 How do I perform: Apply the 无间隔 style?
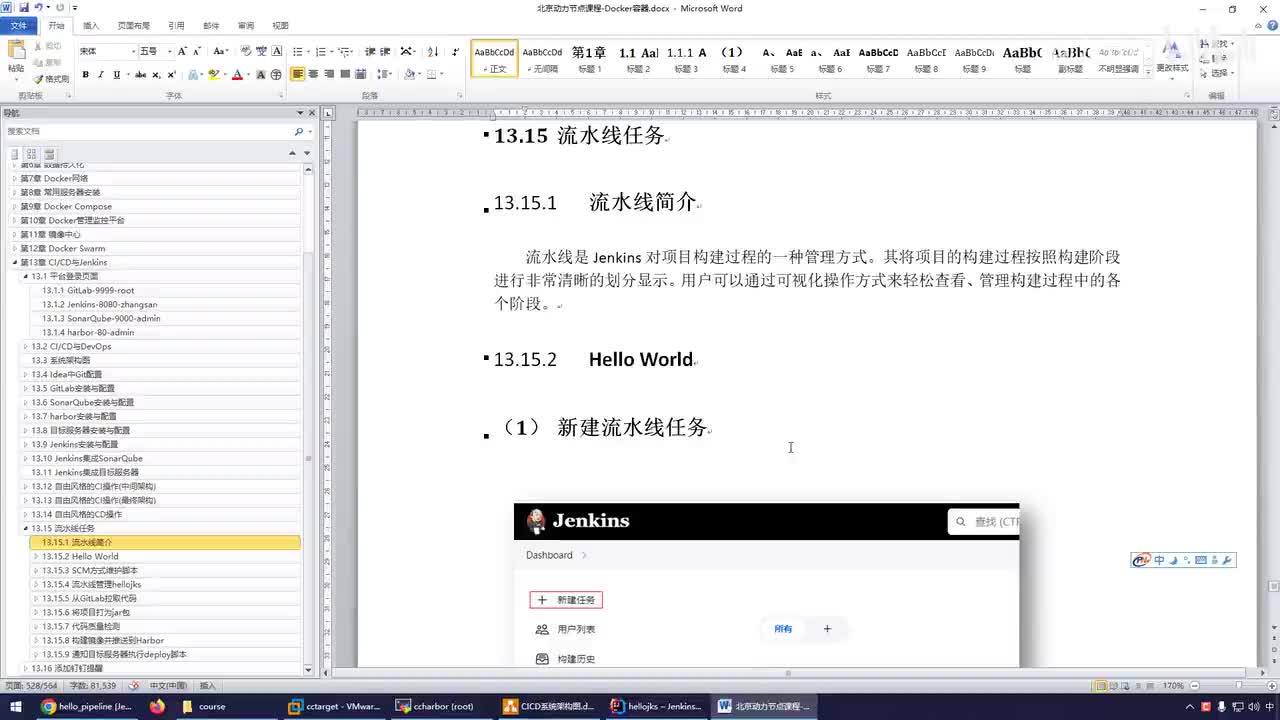pyautogui.click(x=542, y=59)
